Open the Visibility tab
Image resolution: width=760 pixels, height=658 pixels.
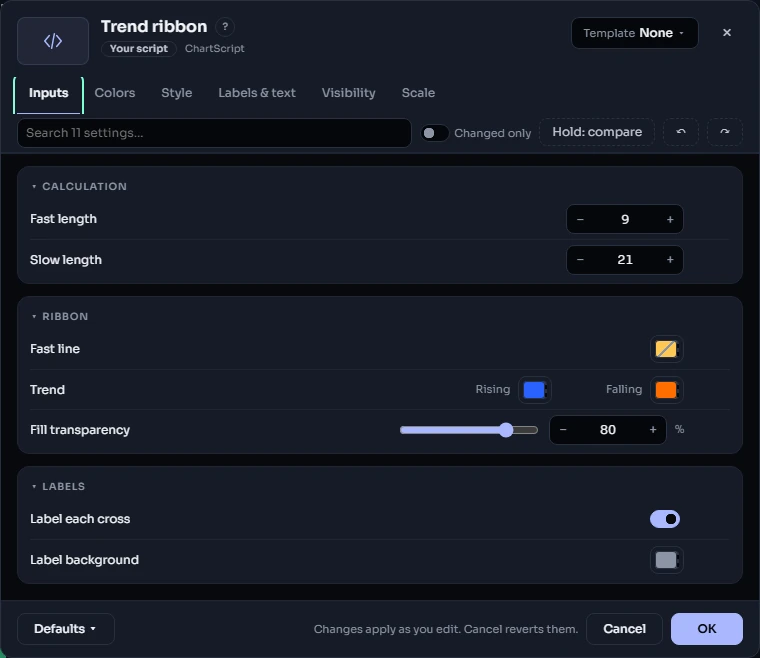point(348,93)
